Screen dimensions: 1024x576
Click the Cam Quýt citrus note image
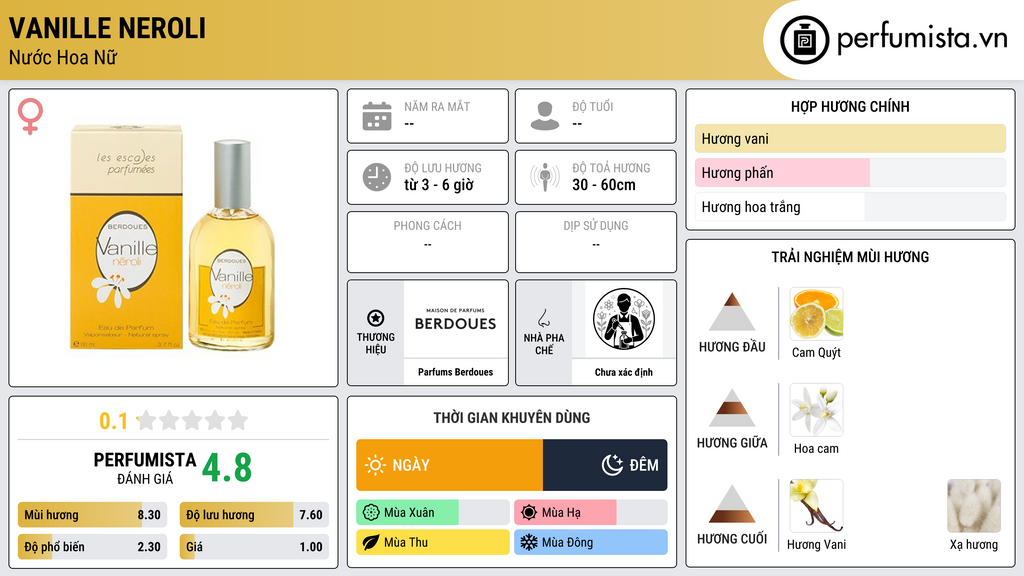[x=816, y=313]
